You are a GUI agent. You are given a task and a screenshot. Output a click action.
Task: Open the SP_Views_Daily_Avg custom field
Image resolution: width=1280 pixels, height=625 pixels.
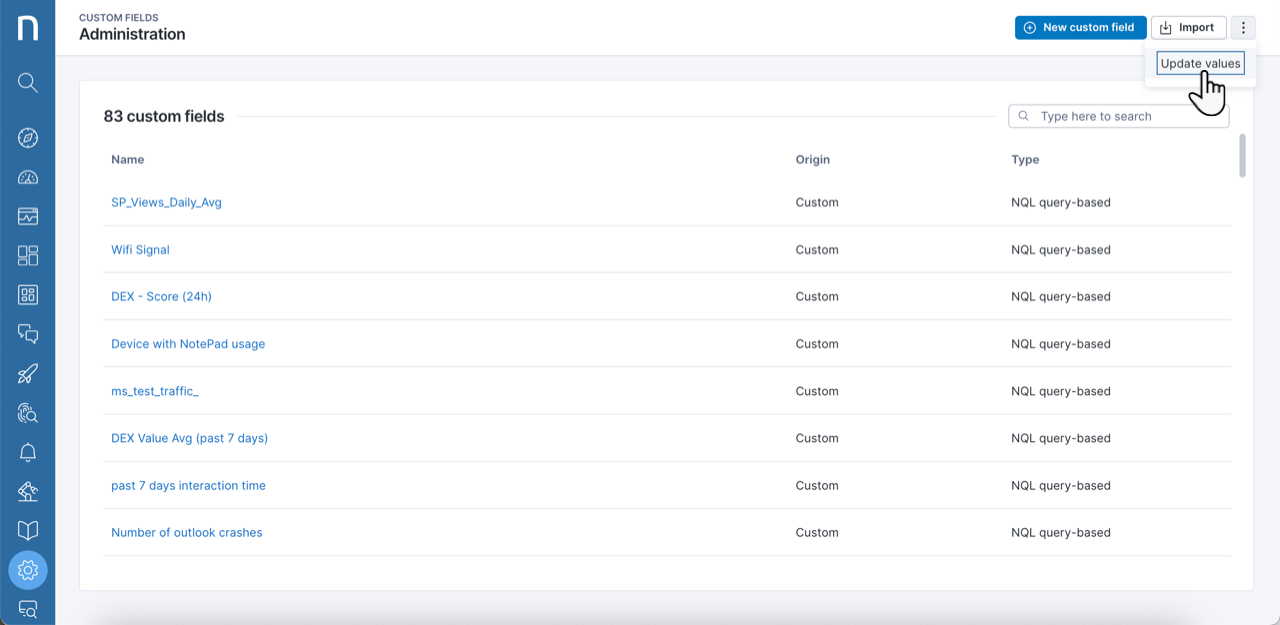click(x=166, y=202)
